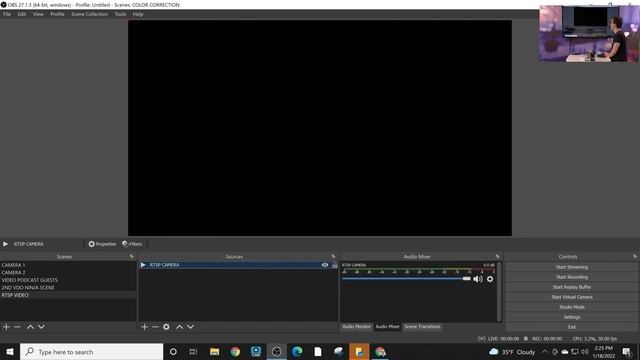
Task: Open the weather widget showing 35°F Cloudy
Action: click(x=512, y=352)
